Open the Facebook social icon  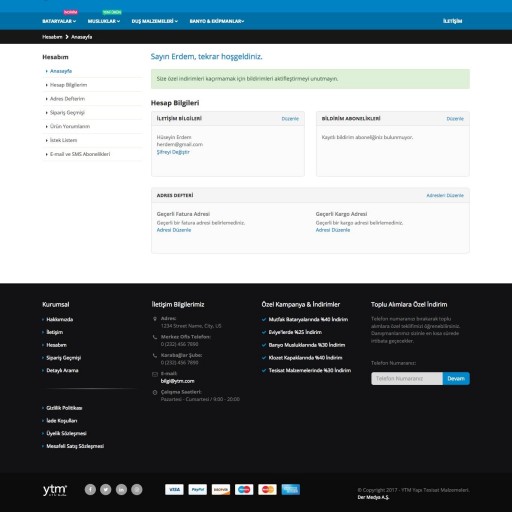pyautogui.click(x=90, y=489)
